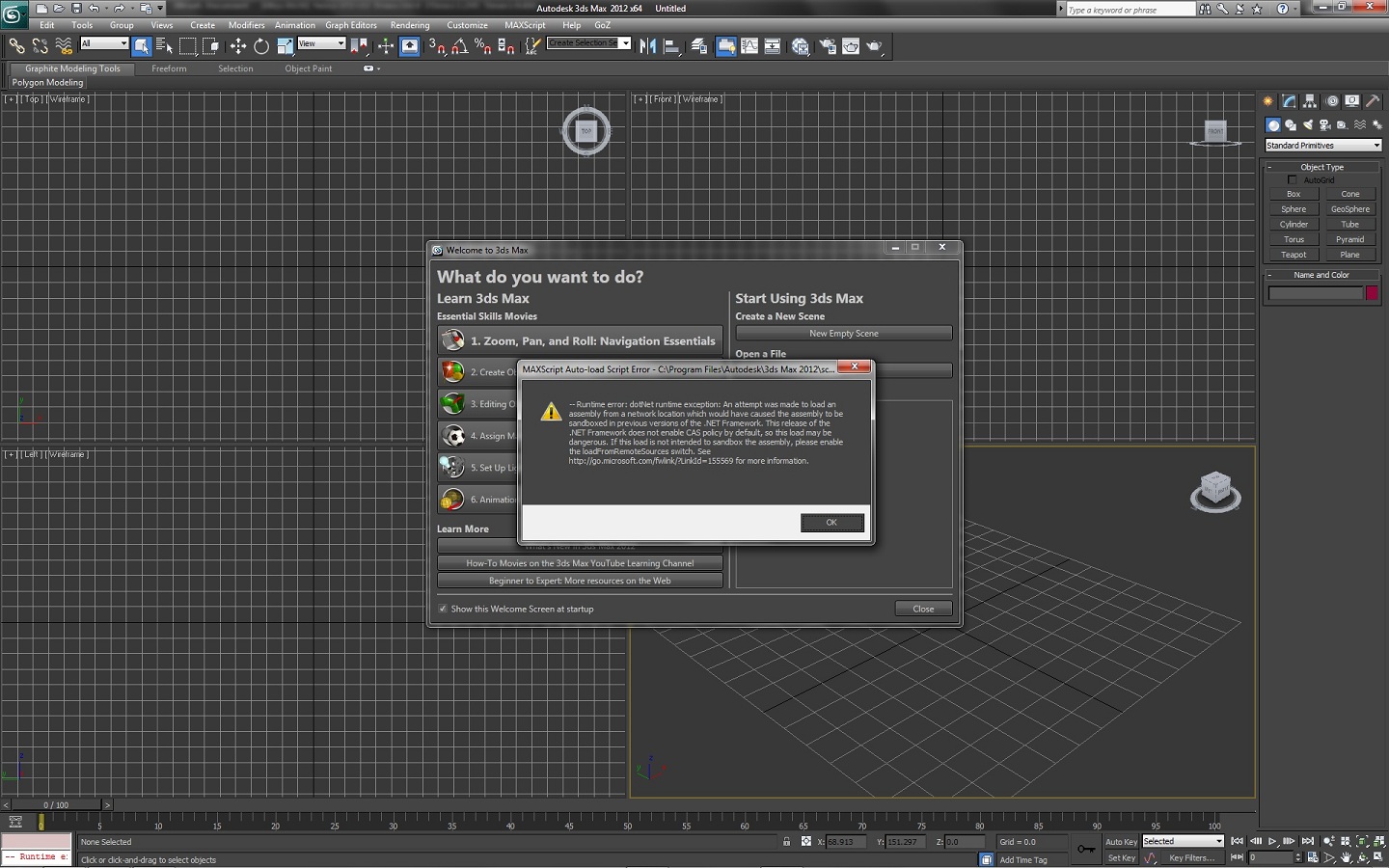Click the Percent Snap toggle icon

[483, 45]
